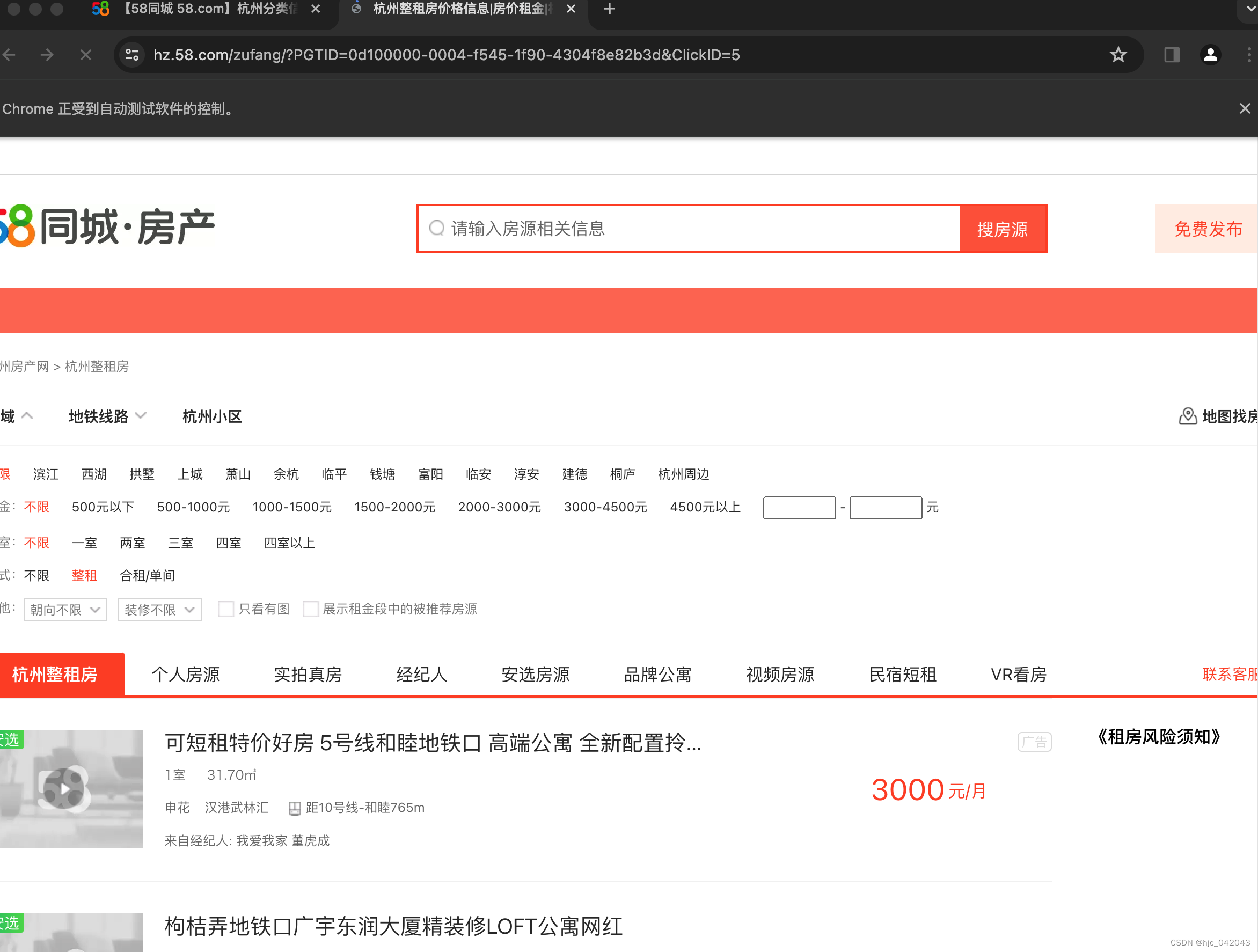The width and height of the screenshot is (1258, 952).
Task: Choose 合租/单间 rental type
Action: click(x=147, y=575)
